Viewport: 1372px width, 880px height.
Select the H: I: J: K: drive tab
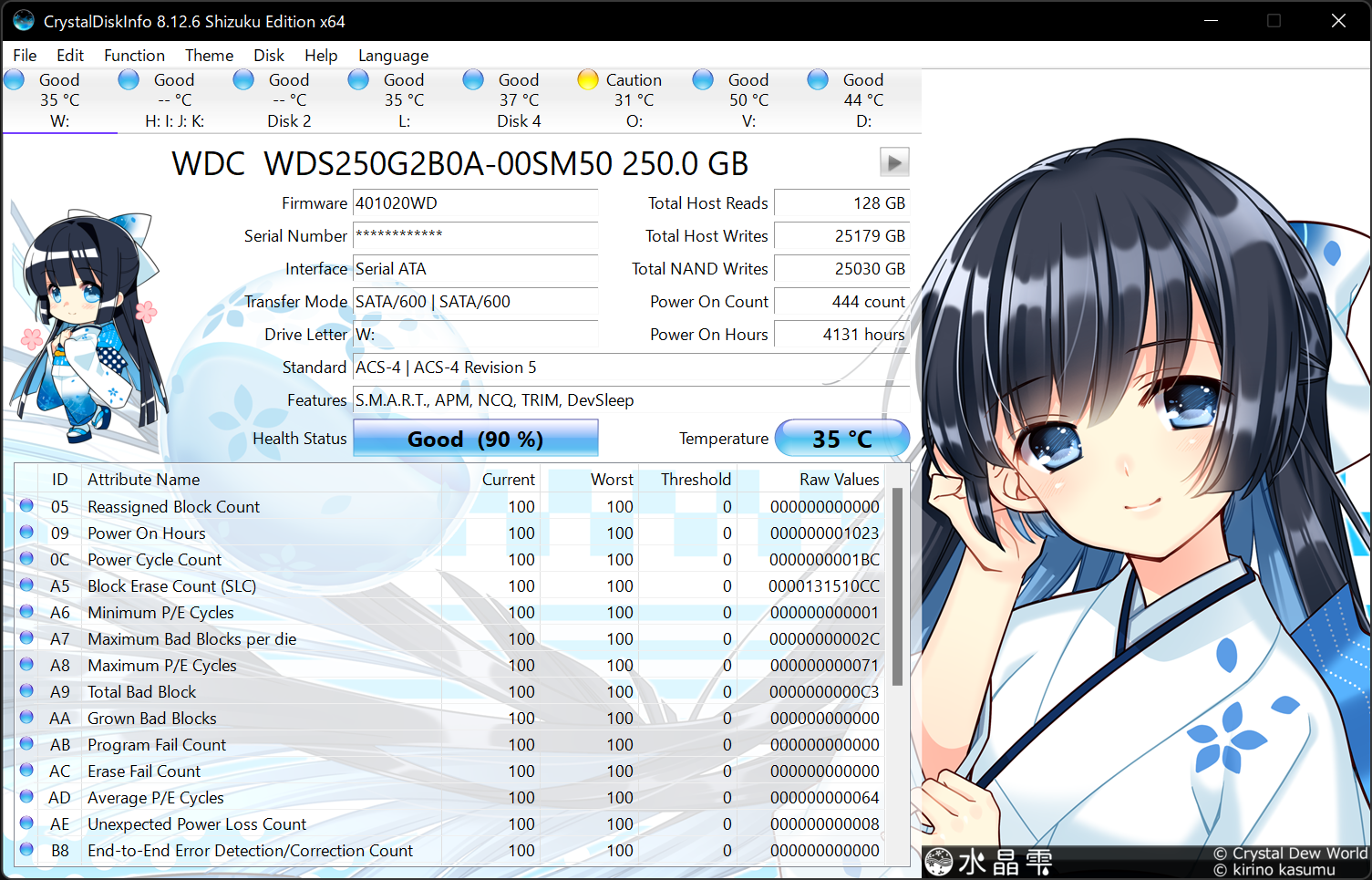click(175, 100)
